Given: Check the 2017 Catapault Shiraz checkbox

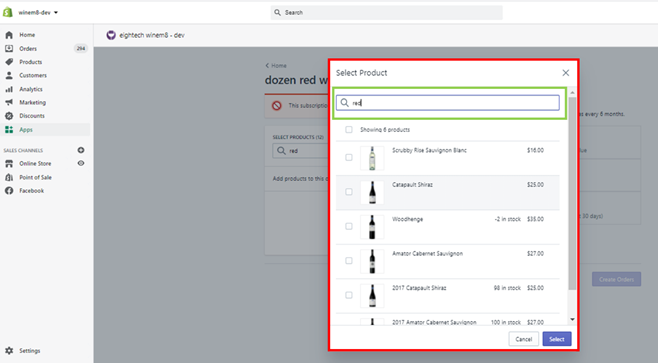Looking at the screenshot, I should pyautogui.click(x=349, y=295).
